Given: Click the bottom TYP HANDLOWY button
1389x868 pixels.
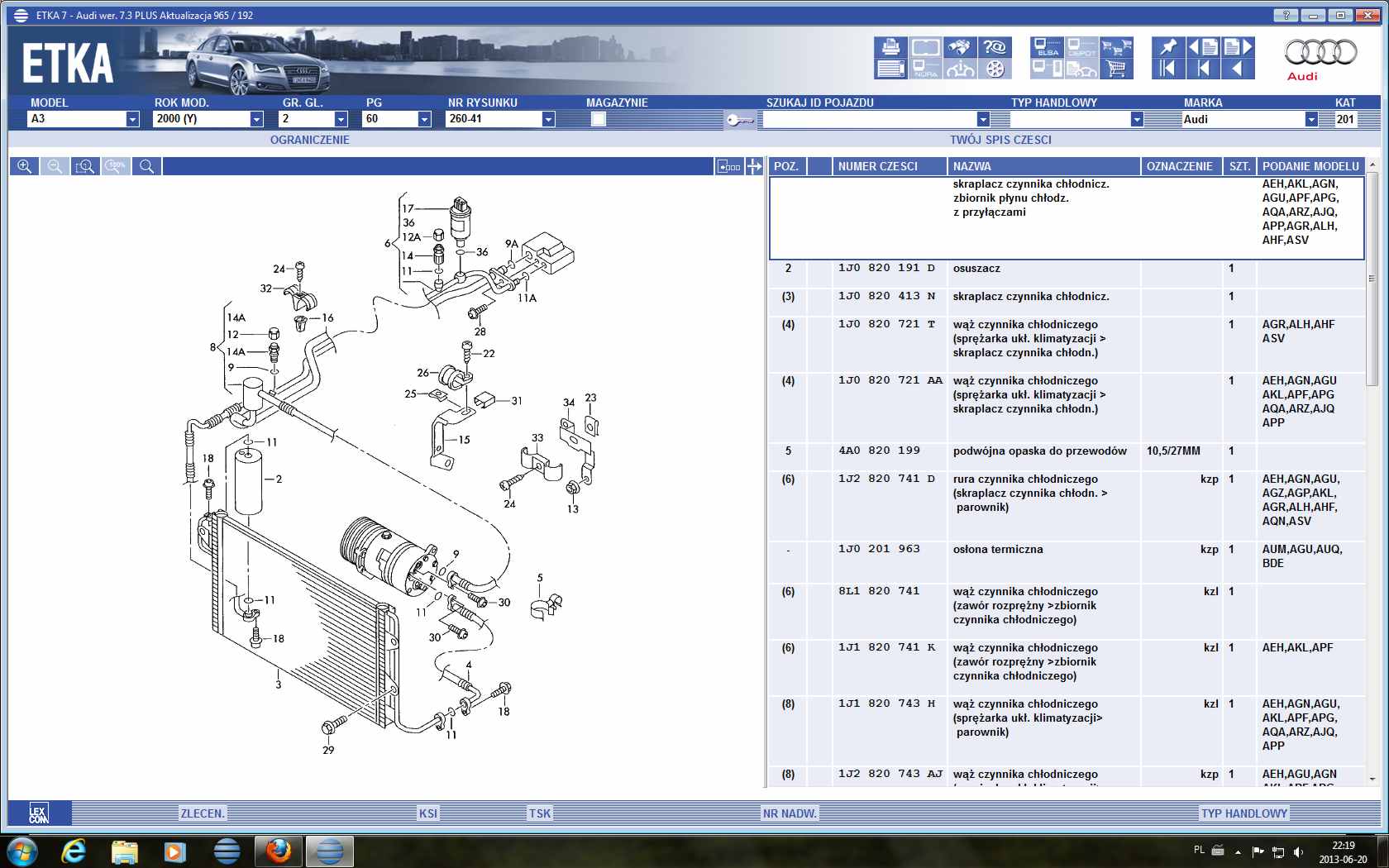Looking at the screenshot, I should 1244,813.
